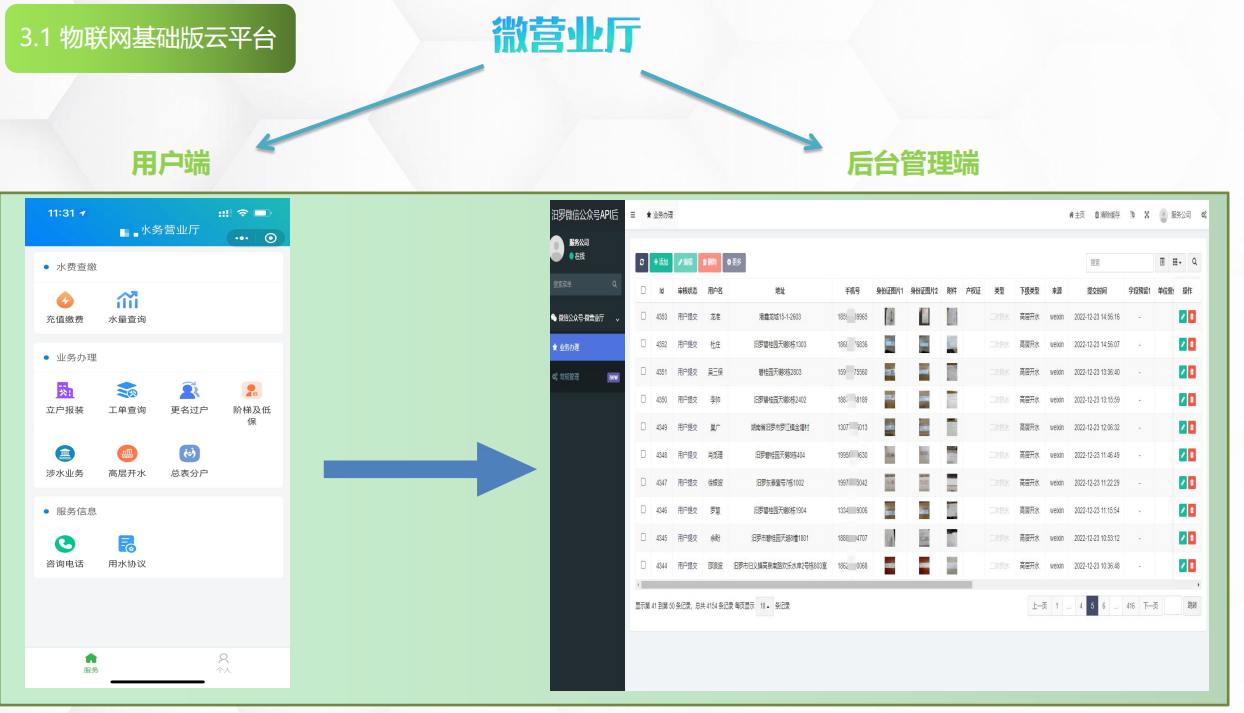Image resolution: width=1244 pixels, height=713 pixels.
Task: Expand the 微信公众号-微营业厅 sidebar menu
Action: [587, 318]
